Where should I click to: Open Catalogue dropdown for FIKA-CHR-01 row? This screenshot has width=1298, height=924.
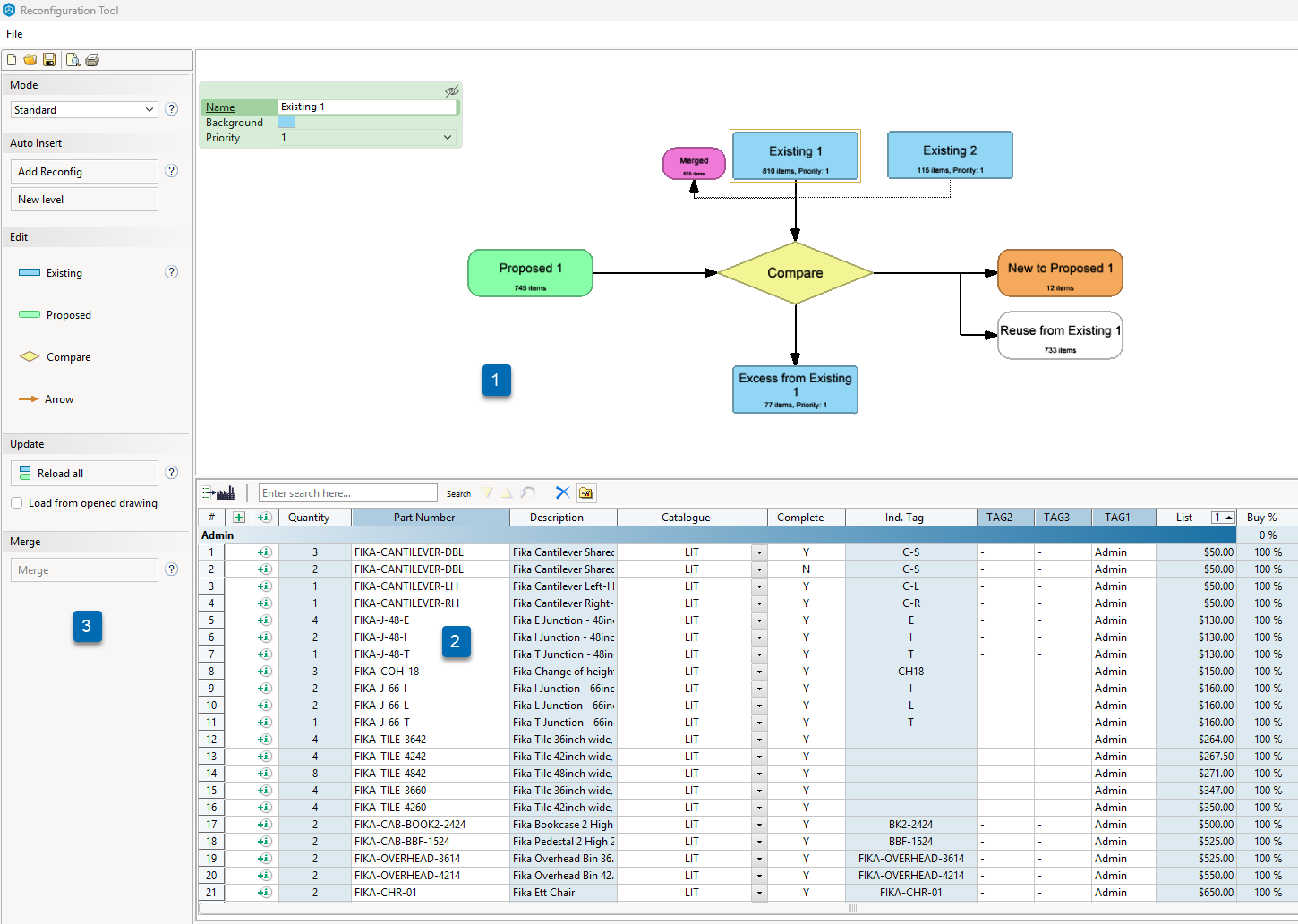pyautogui.click(x=759, y=893)
